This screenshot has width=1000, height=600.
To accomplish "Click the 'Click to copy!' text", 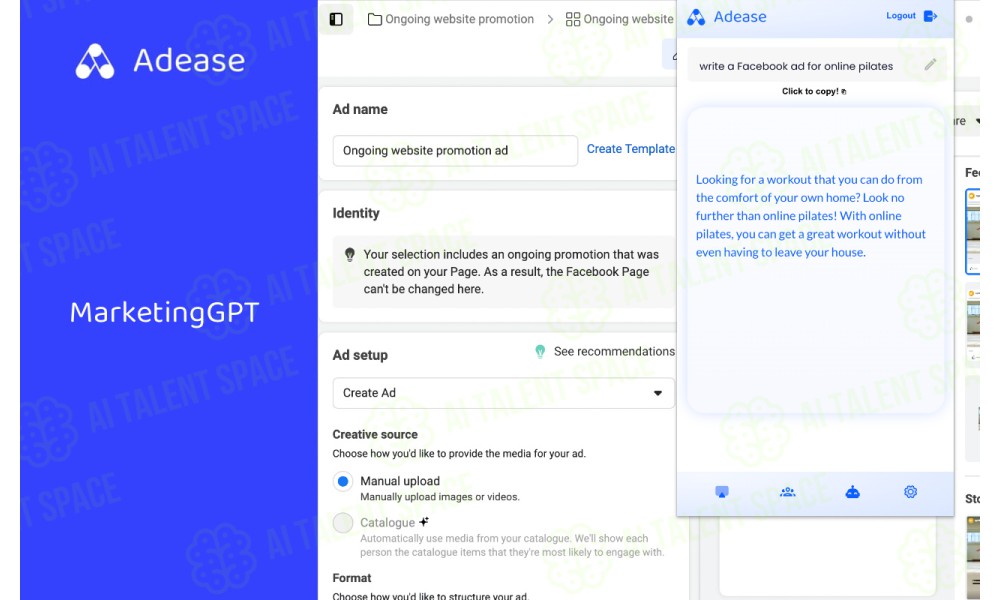I will click(x=814, y=91).
